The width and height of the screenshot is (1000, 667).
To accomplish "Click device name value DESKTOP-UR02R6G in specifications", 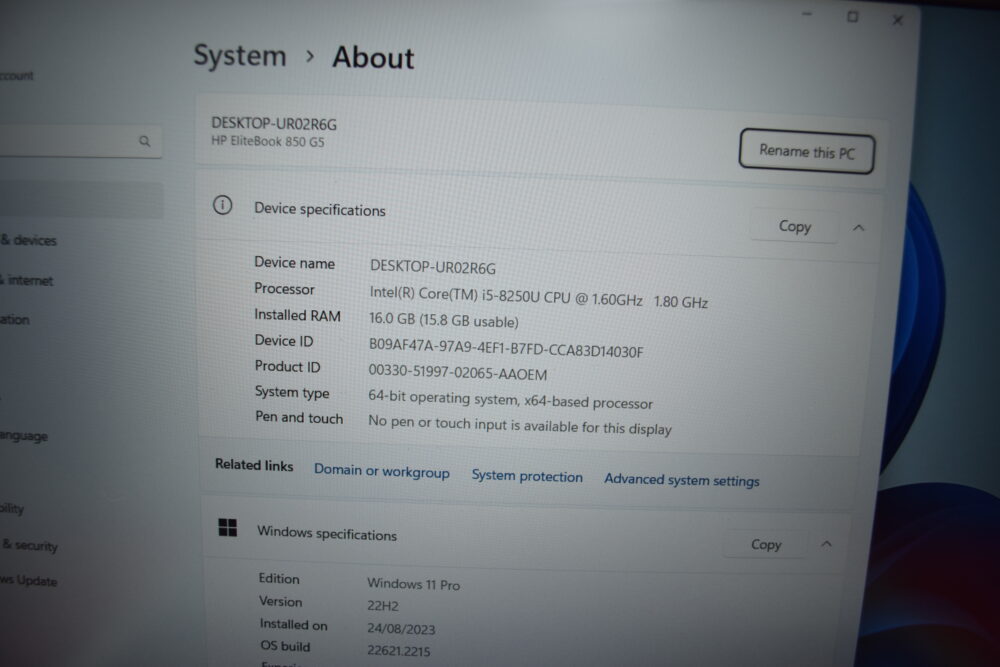I will click(x=432, y=267).
